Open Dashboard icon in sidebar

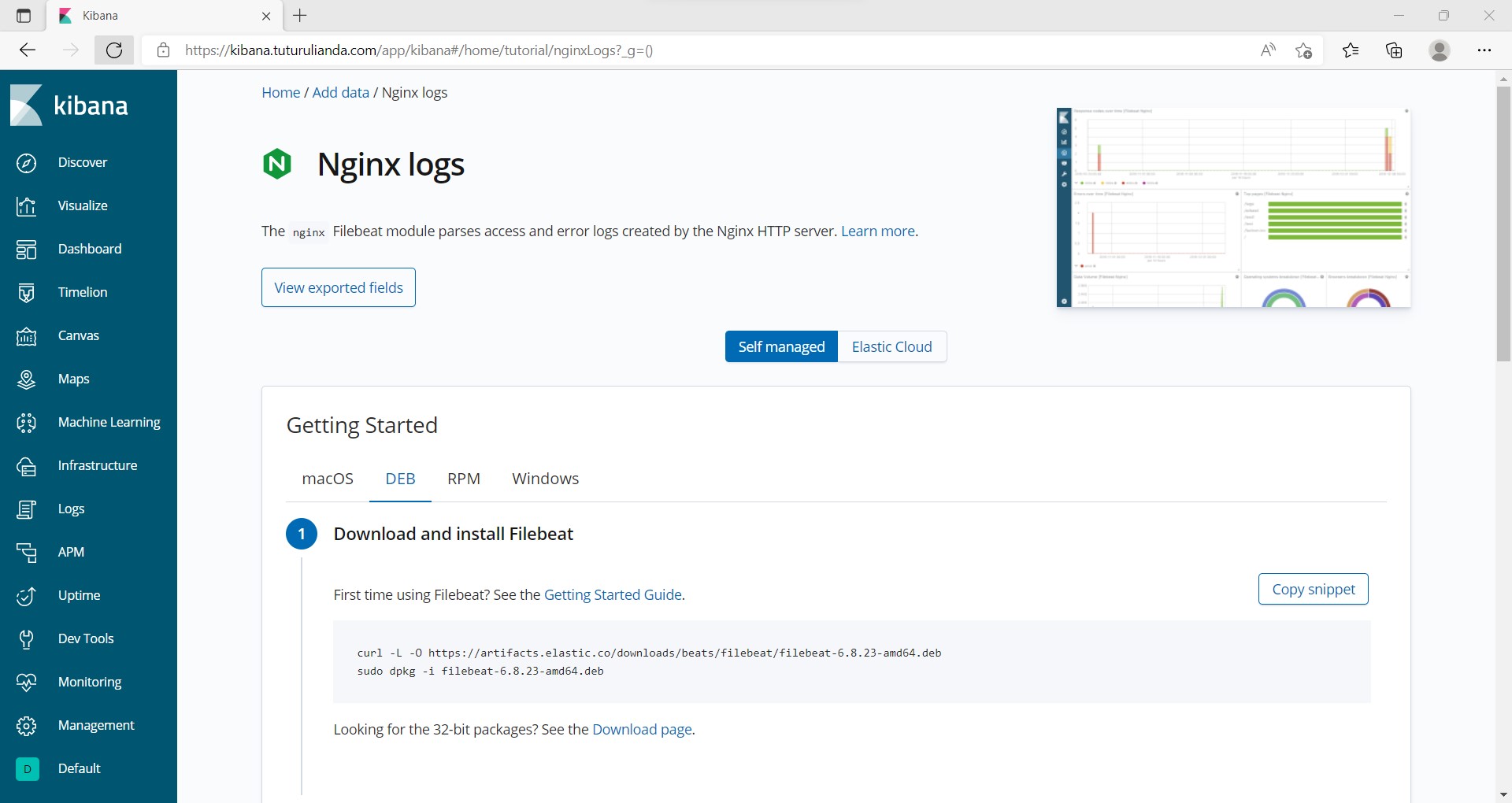click(x=27, y=250)
